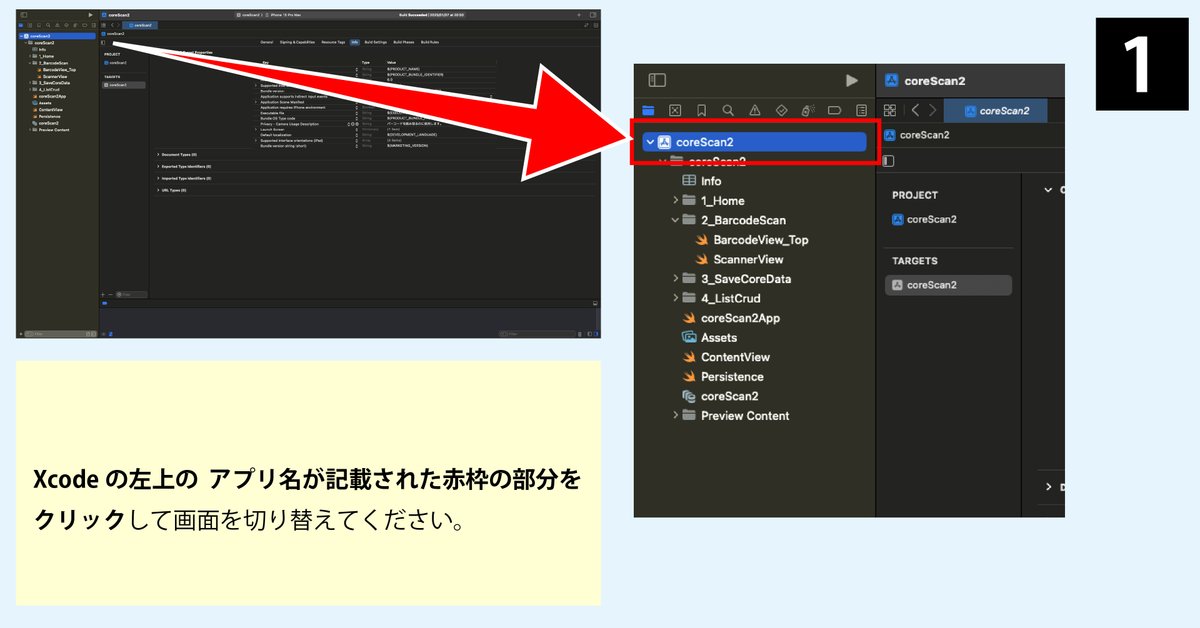Open the Source Control navigator in enlarged panel
The height and width of the screenshot is (628, 1200).
coord(675,110)
